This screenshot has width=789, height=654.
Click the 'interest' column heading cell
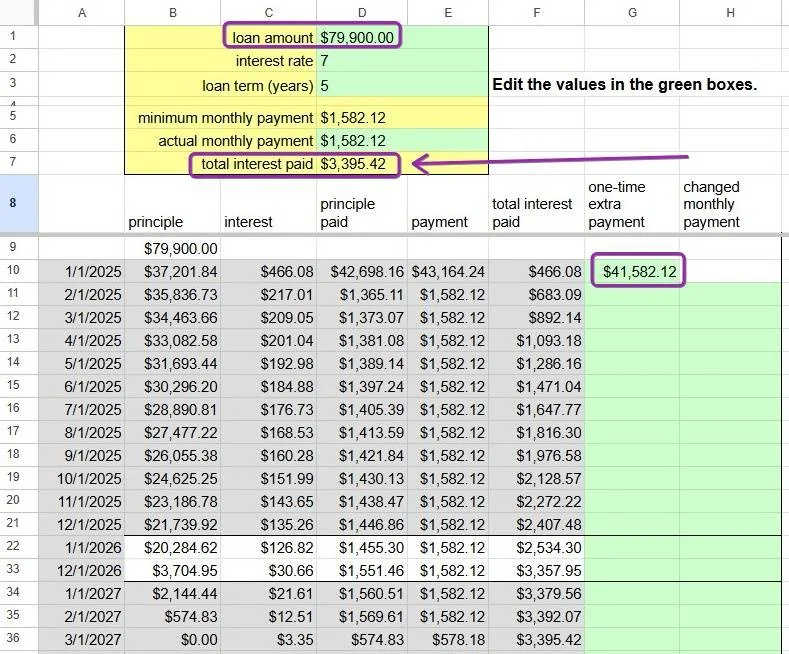(x=269, y=204)
